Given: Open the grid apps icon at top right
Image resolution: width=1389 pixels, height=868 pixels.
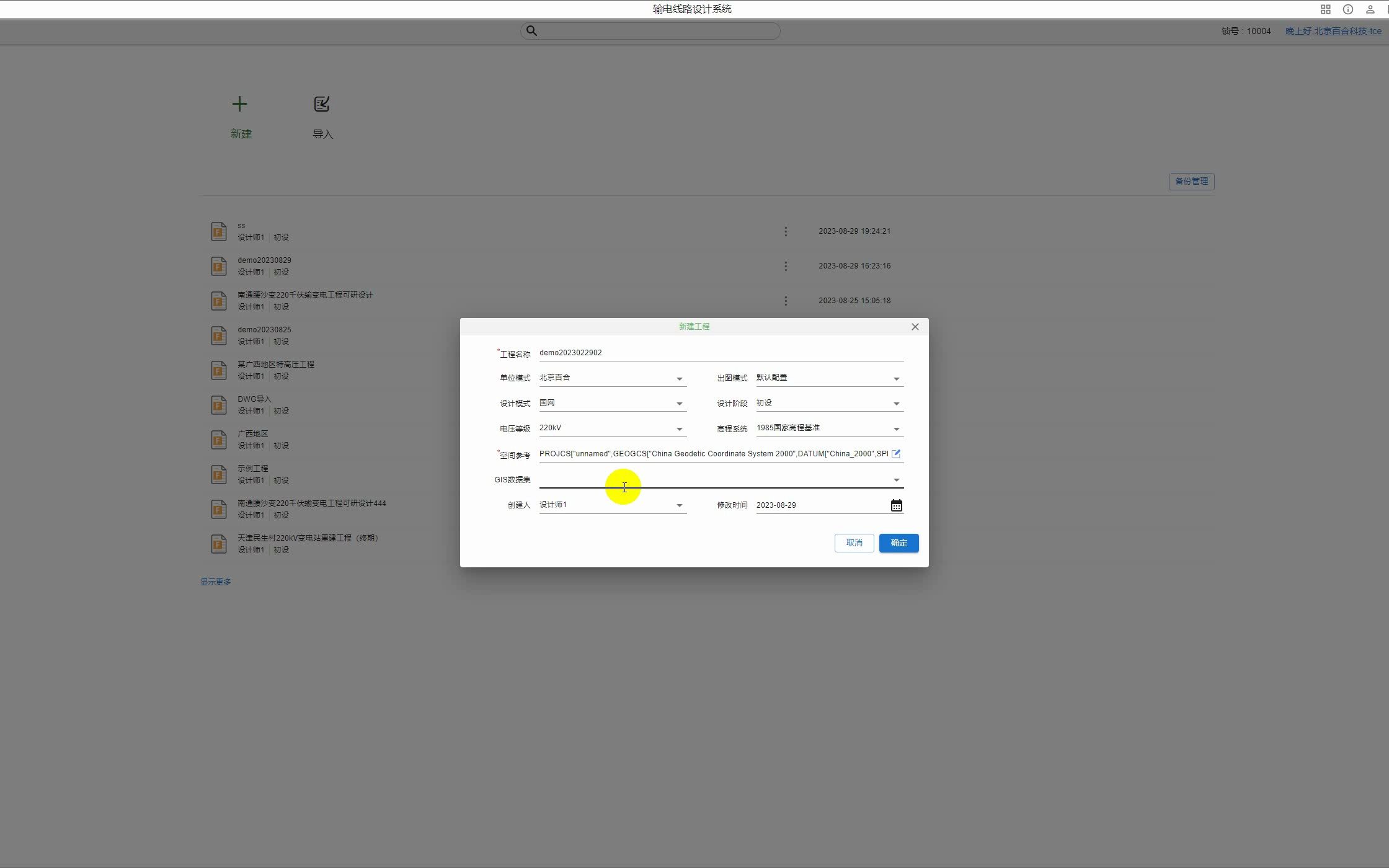Looking at the screenshot, I should tap(1325, 9).
